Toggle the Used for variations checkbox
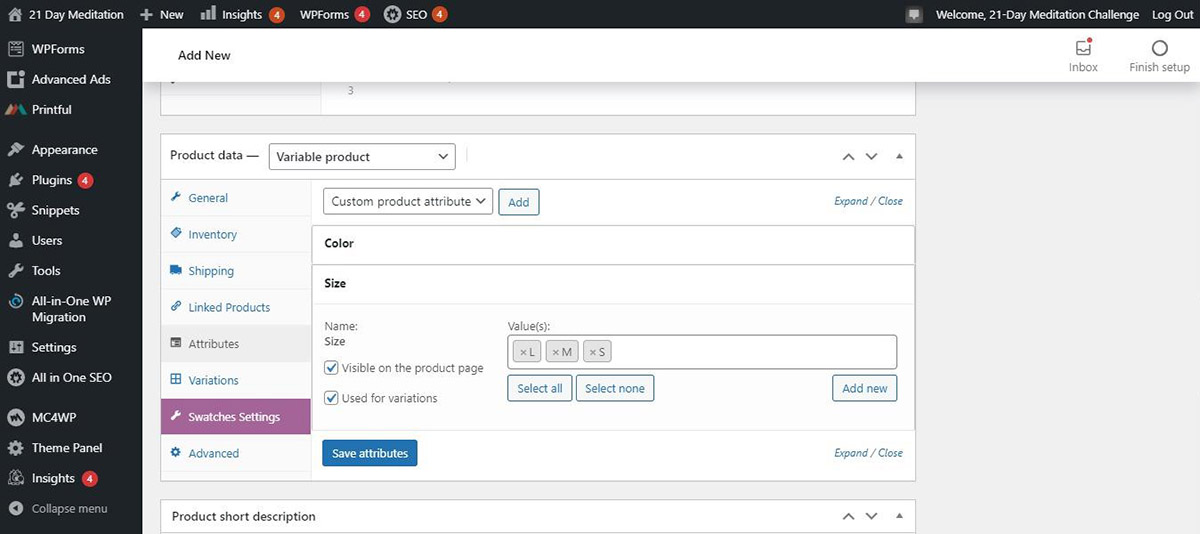This screenshot has width=1200, height=534. point(332,398)
